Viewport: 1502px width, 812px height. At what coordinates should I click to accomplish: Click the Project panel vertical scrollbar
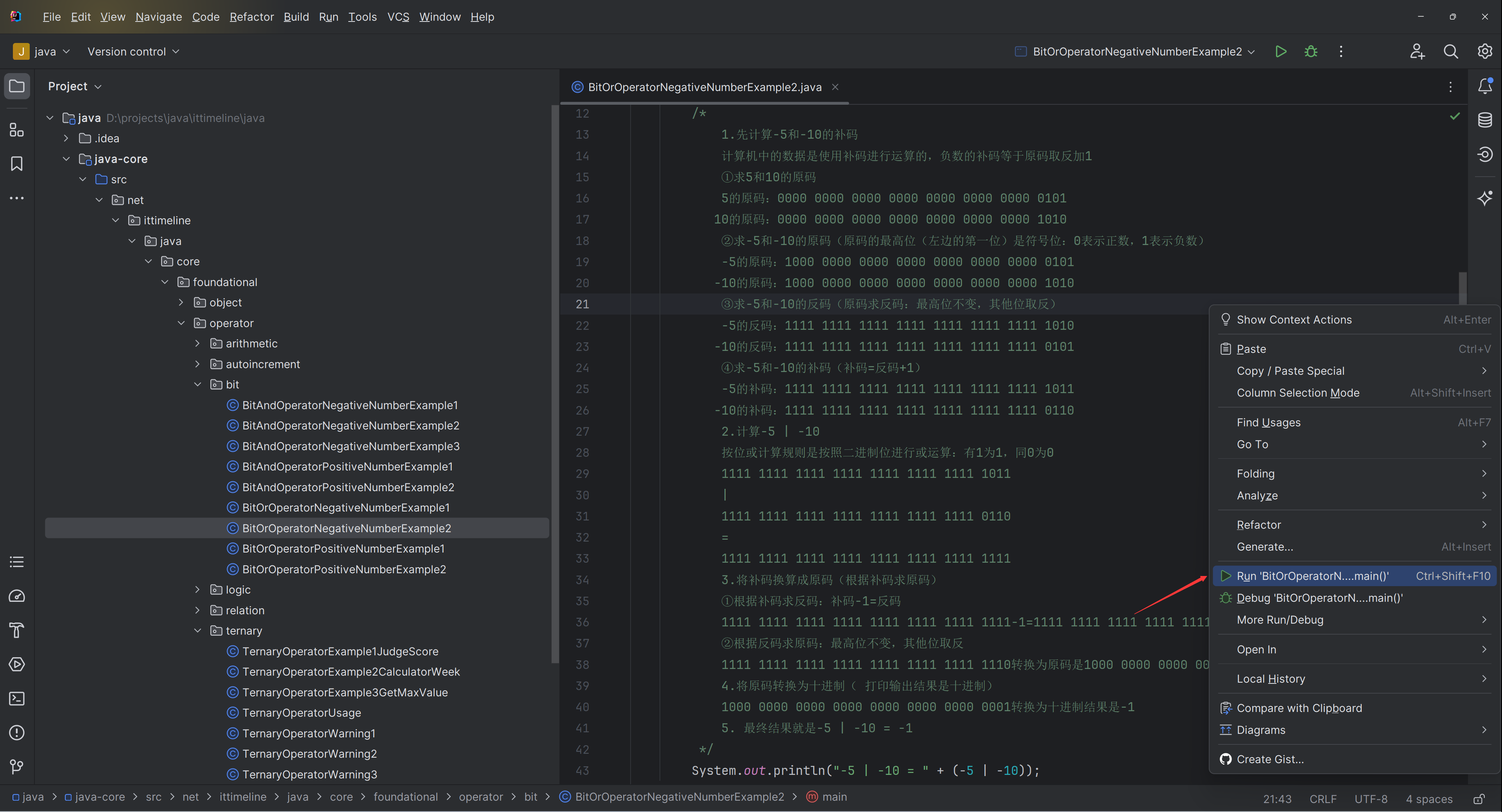click(554, 384)
